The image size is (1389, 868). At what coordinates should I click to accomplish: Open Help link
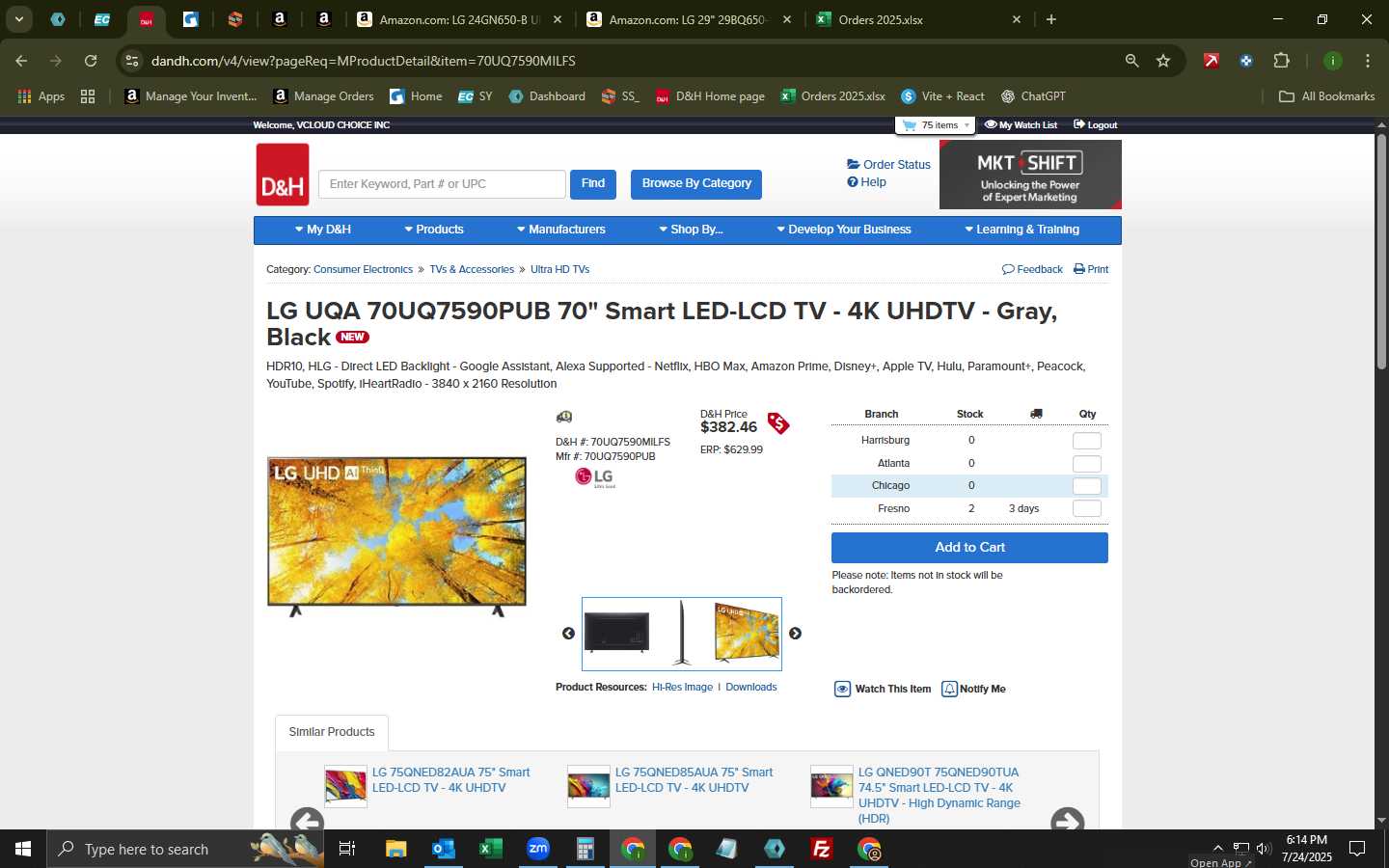[x=866, y=182]
